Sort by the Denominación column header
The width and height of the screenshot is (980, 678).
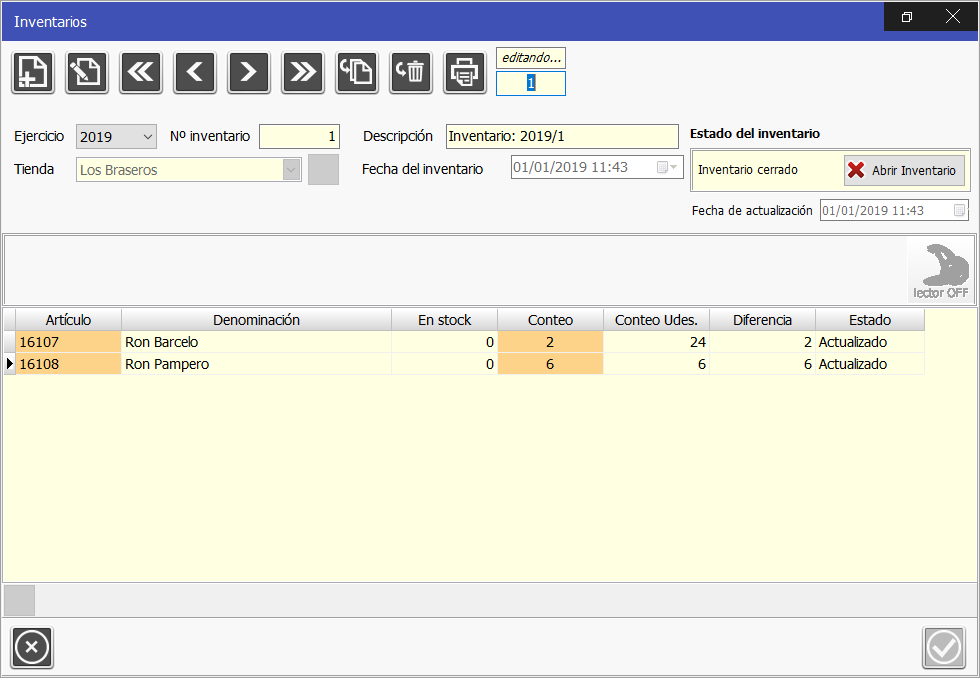(x=256, y=320)
